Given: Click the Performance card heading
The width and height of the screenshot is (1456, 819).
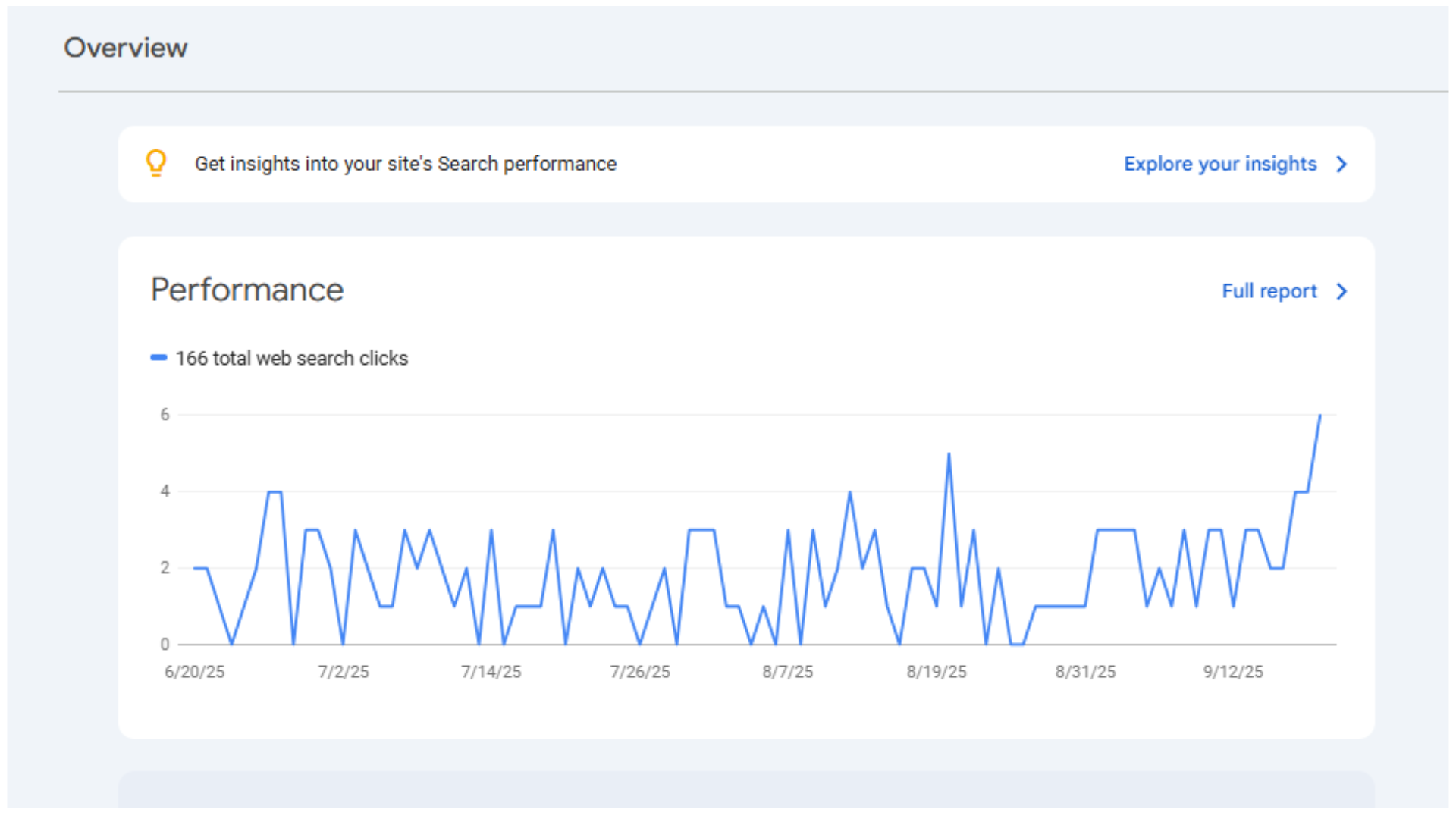Looking at the screenshot, I should (247, 290).
